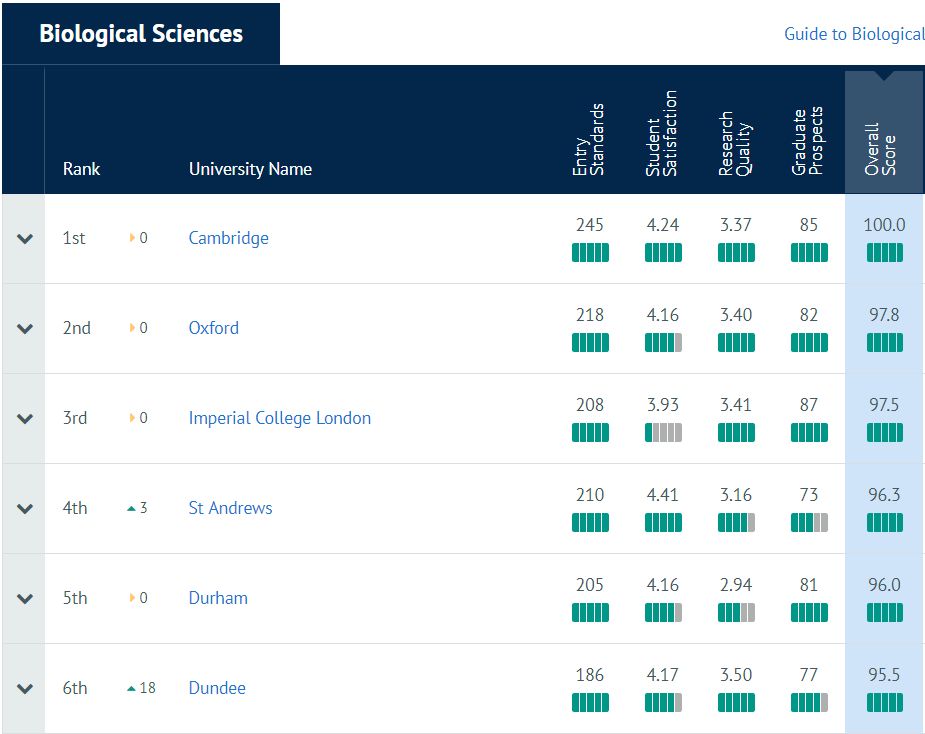Click Cambridge's entry standards value 245

coord(590,225)
